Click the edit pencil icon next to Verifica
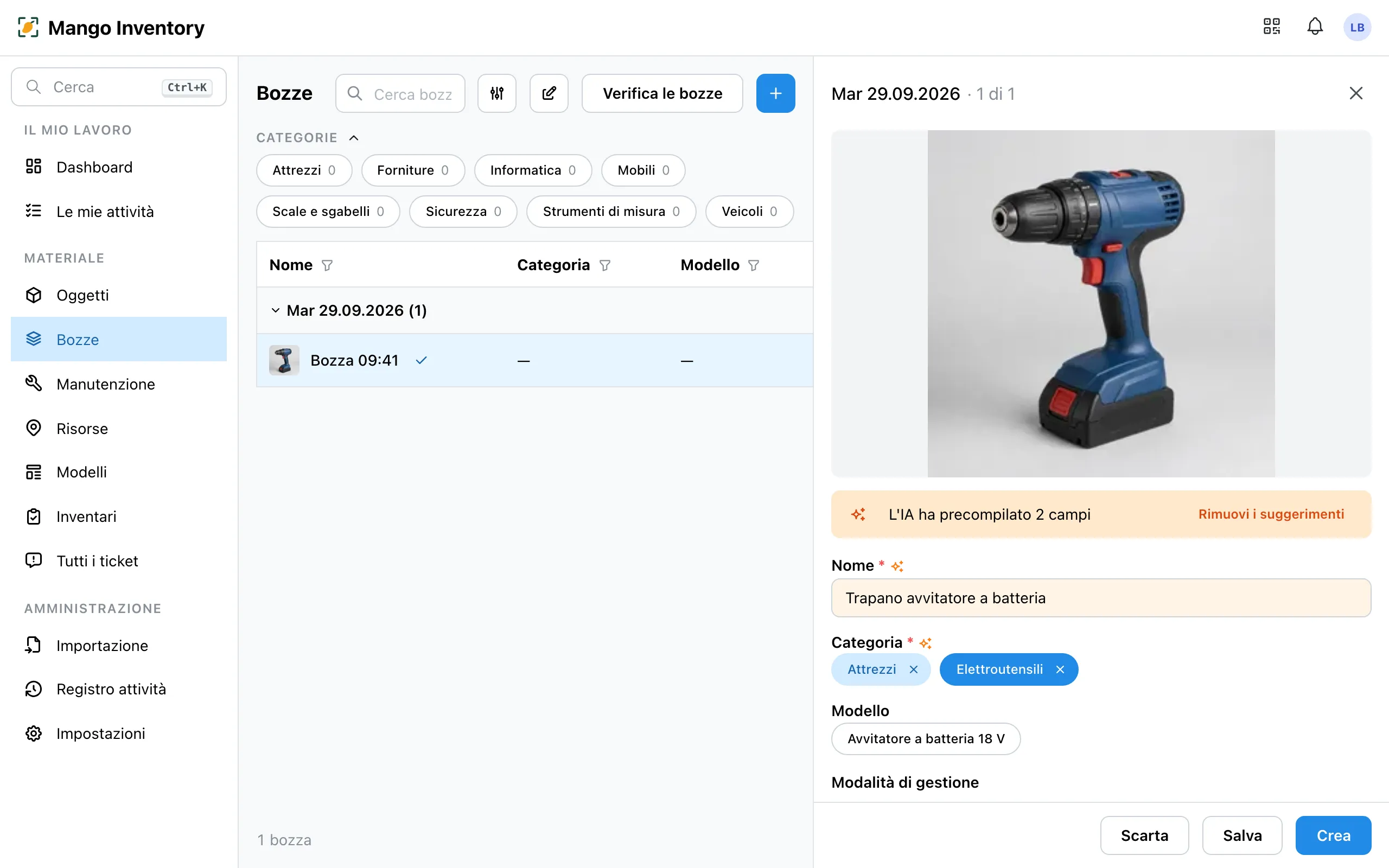Image resolution: width=1389 pixels, height=868 pixels. tap(549, 93)
